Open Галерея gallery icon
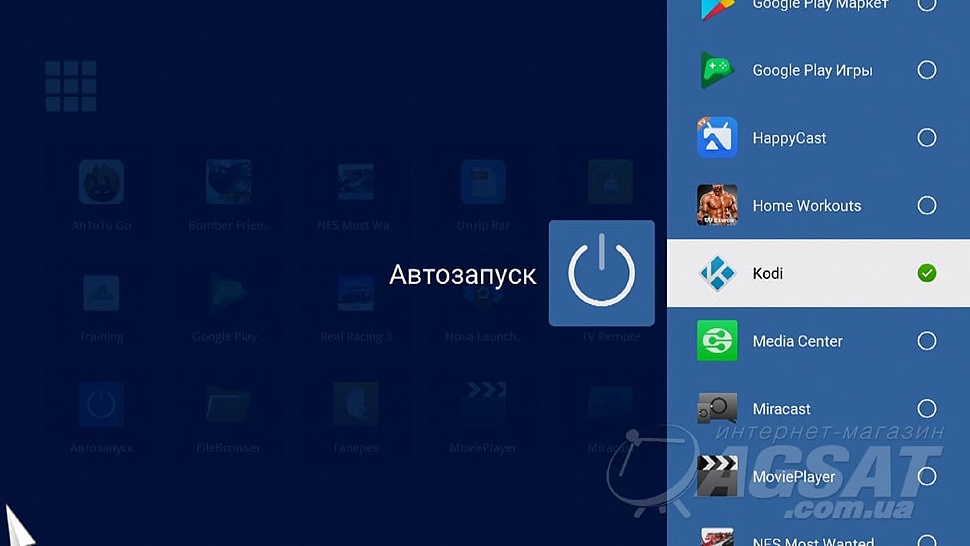The image size is (970, 546). click(356, 404)
